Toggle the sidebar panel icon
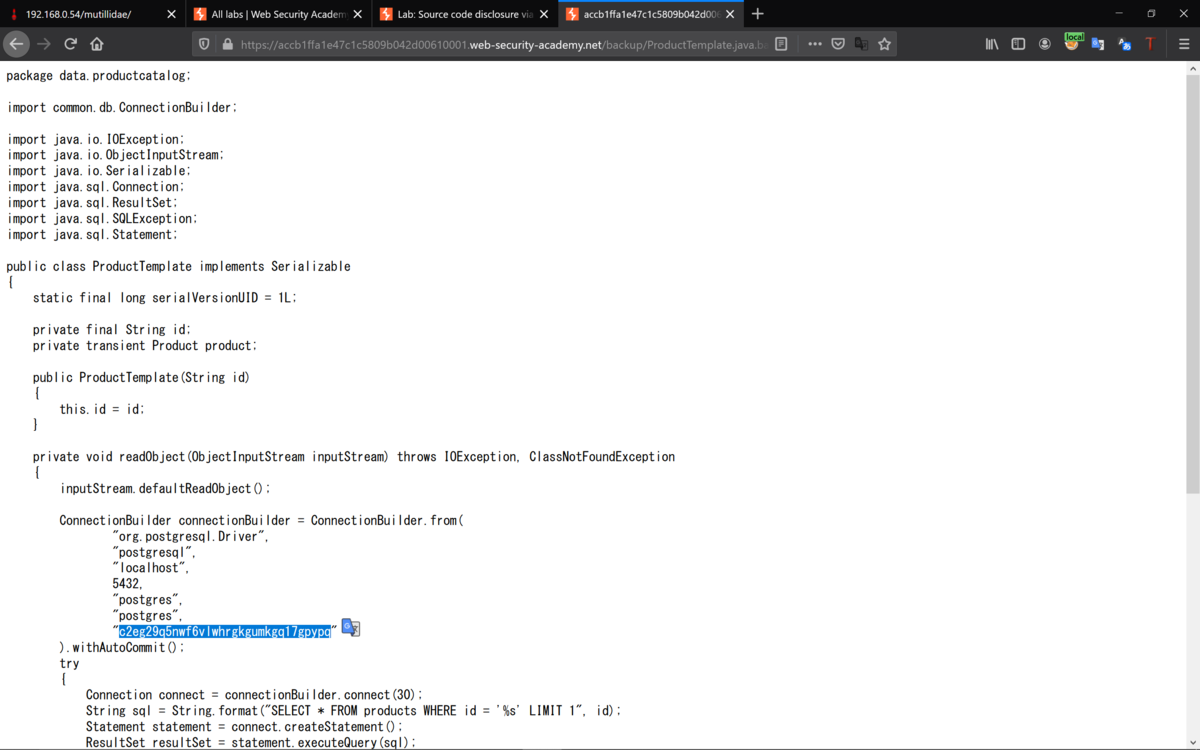Viewport: 1200px width, 750px height. 1018,44
